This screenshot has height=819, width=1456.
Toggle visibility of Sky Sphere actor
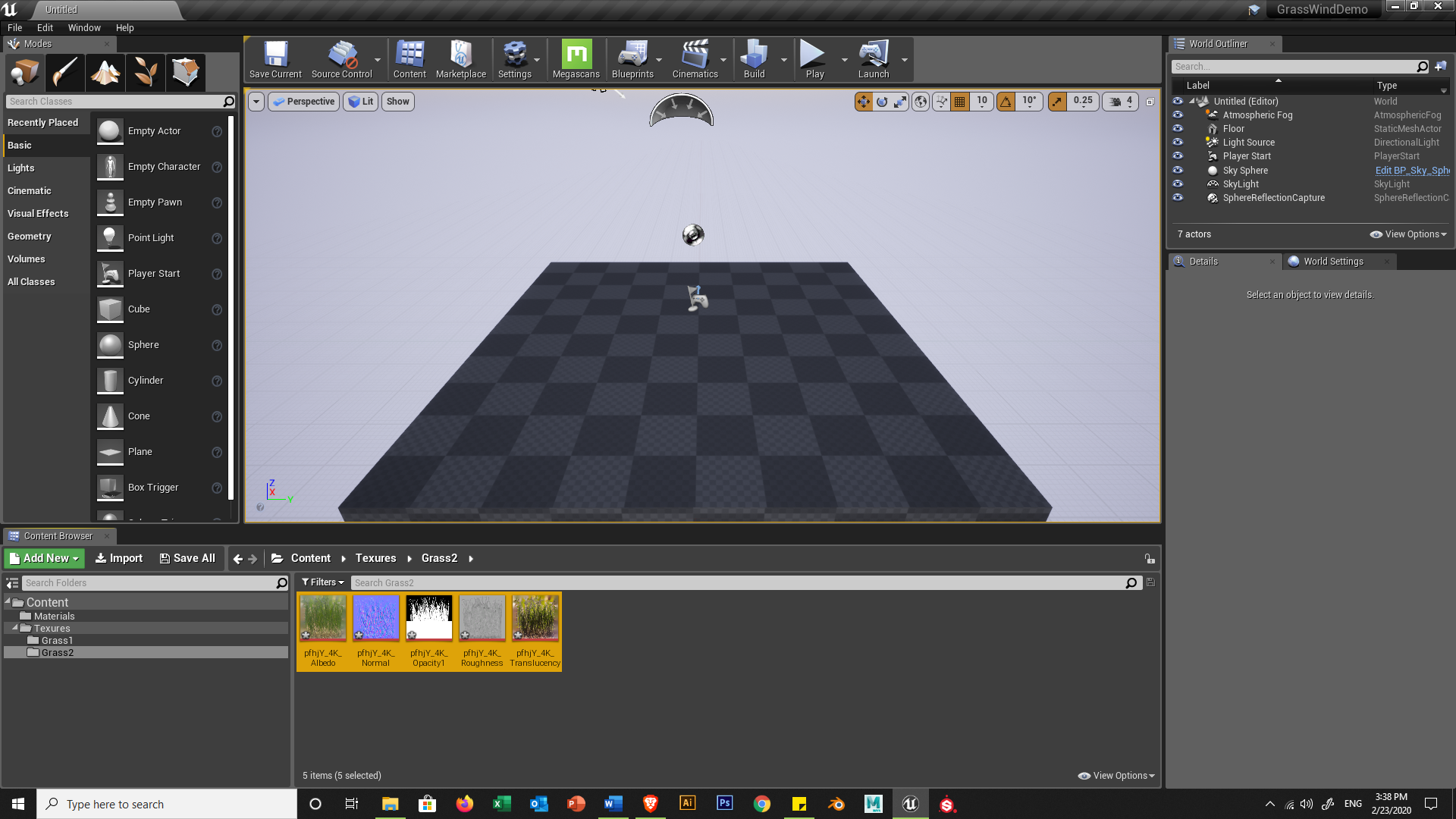(x=1178, y=171)
